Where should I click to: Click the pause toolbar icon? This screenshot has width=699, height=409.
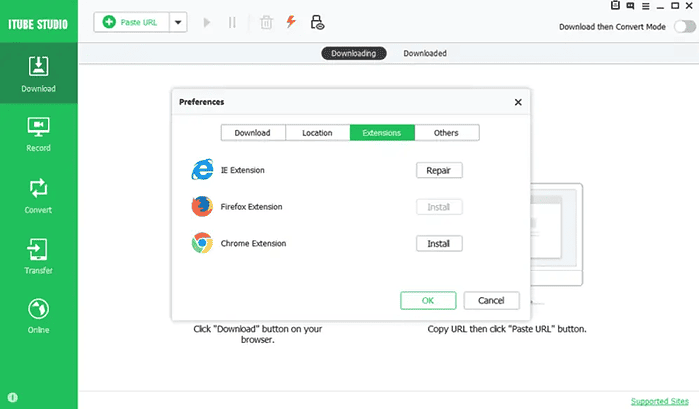coord(232,22)
